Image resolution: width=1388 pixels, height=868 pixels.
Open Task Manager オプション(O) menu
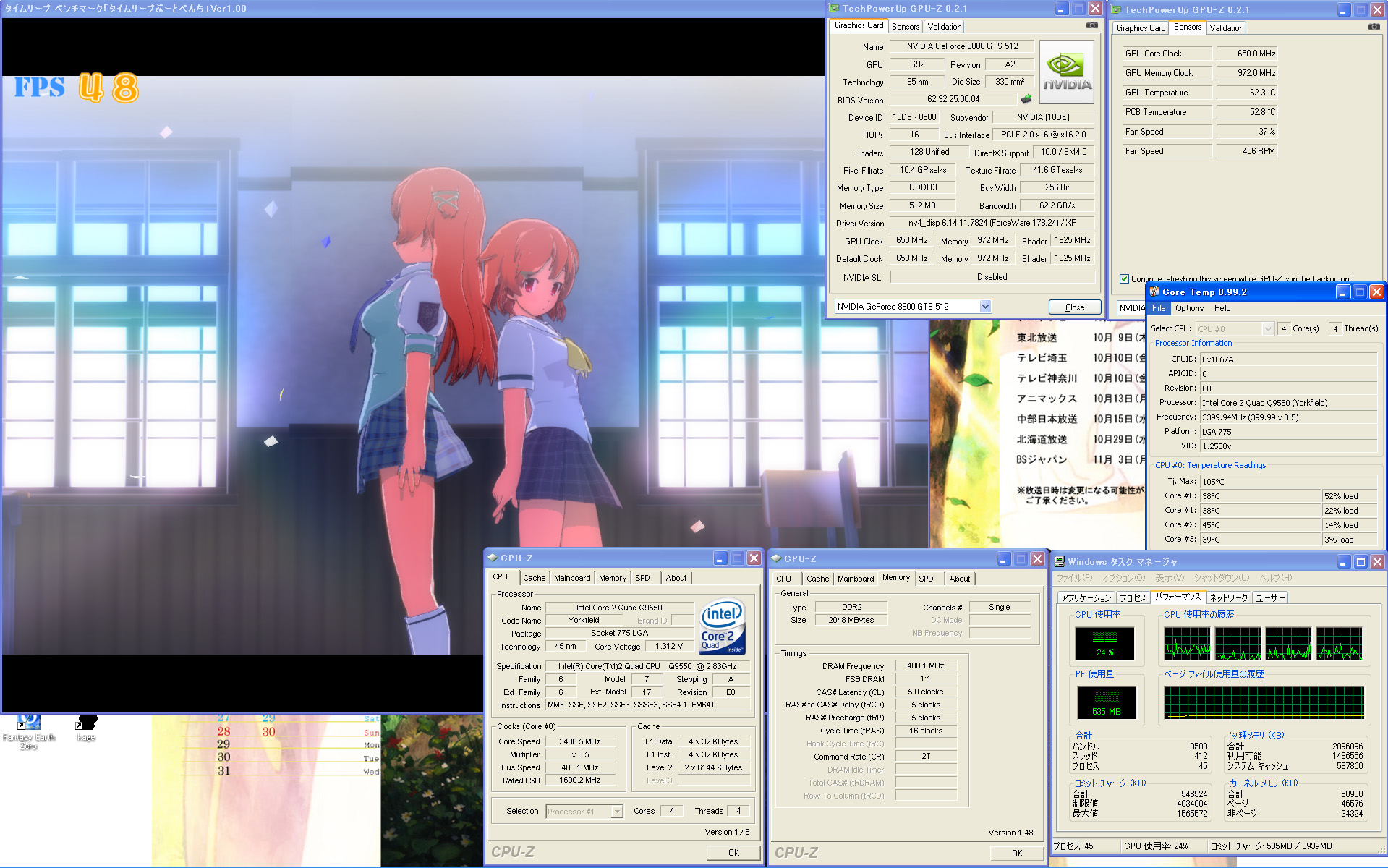click(x=1123, y=578)
